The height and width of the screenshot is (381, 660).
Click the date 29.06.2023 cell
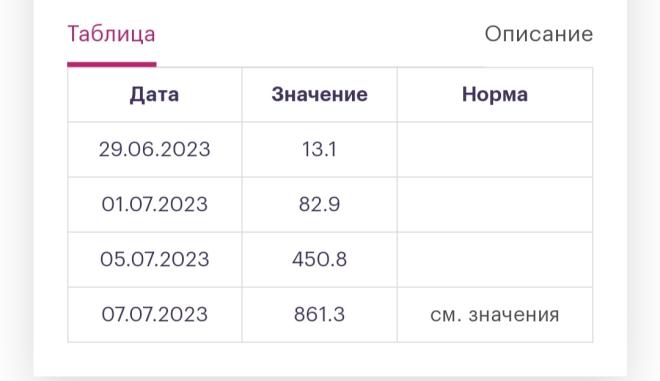coord(154,149)
